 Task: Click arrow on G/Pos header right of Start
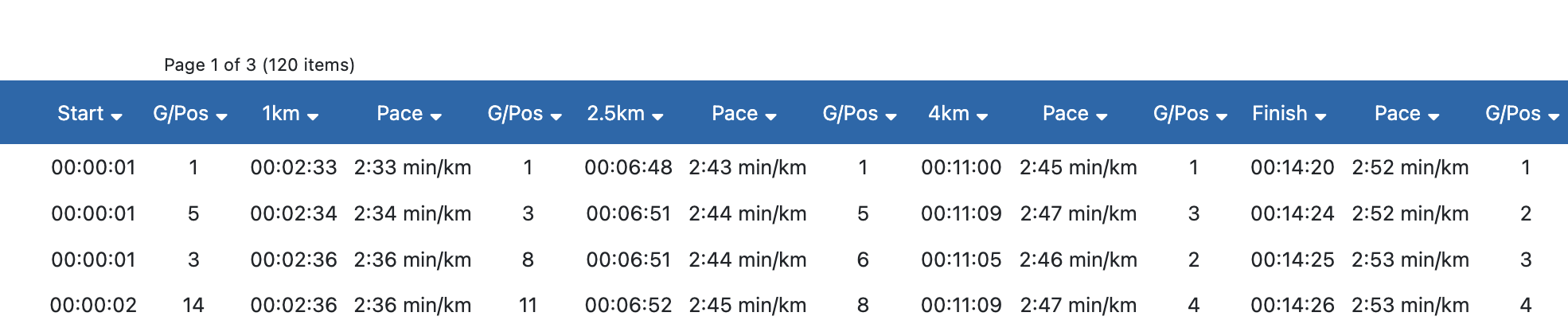pos(221,116)
